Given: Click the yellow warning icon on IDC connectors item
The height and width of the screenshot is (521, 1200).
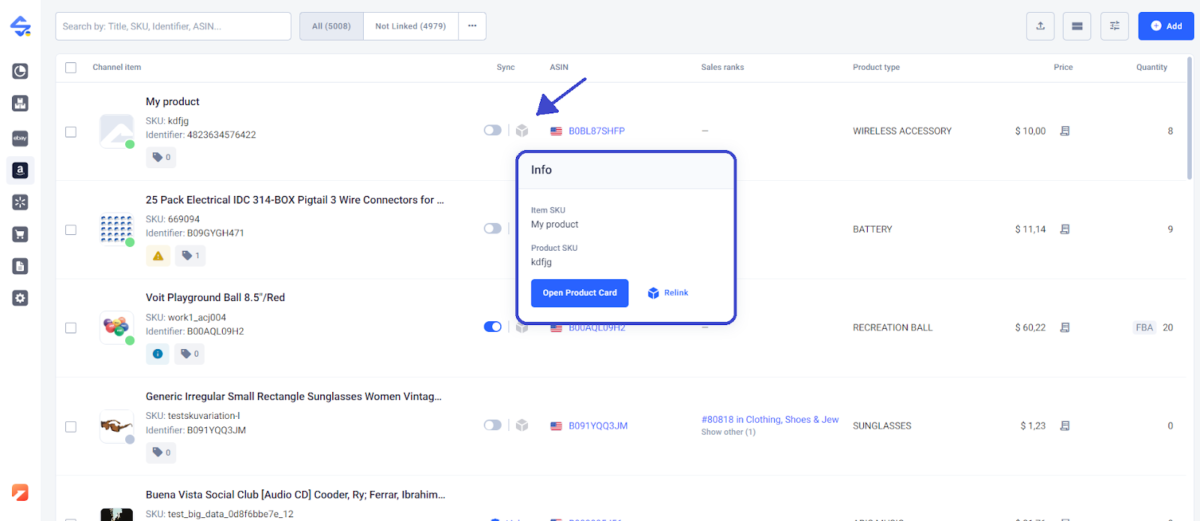Looking at the screenshot, I should point(157,256).
